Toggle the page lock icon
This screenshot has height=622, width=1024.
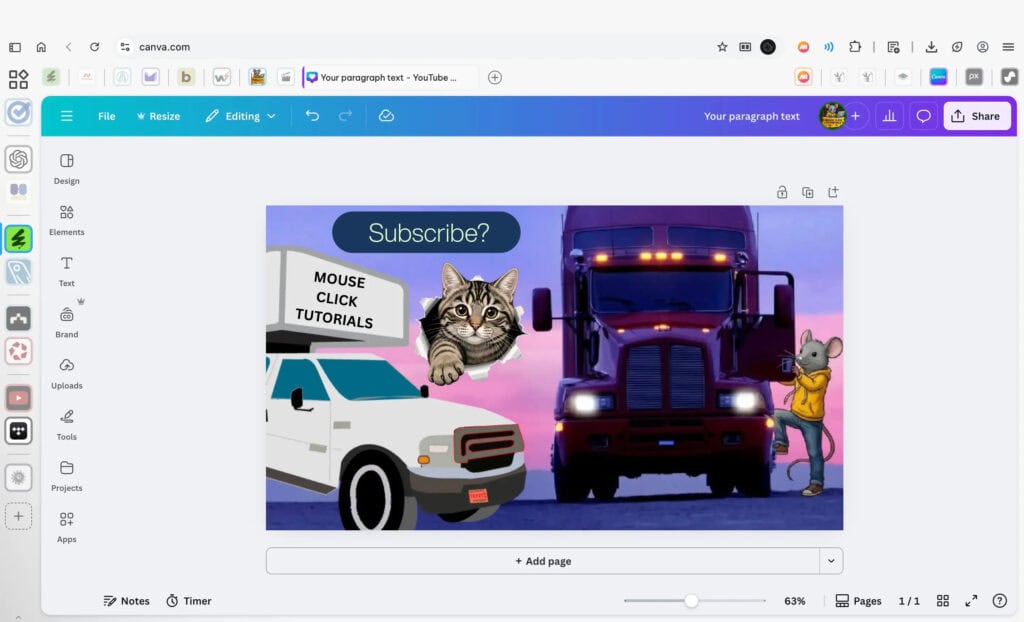[782, 192]
